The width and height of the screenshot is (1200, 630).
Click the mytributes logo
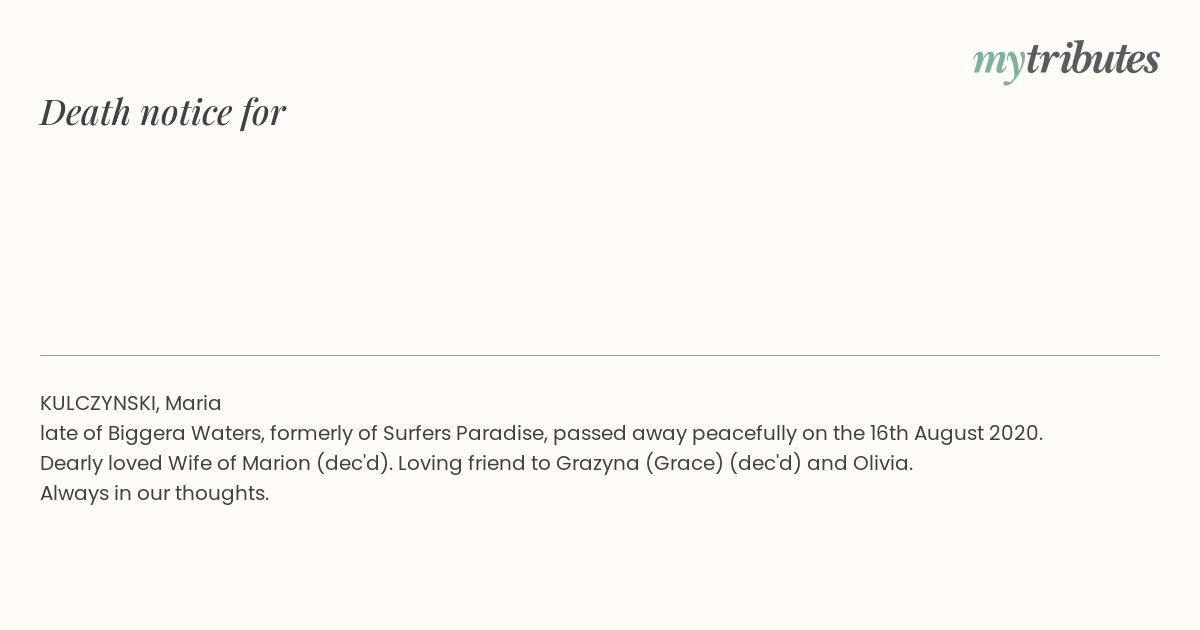(x=1066, y=60)
